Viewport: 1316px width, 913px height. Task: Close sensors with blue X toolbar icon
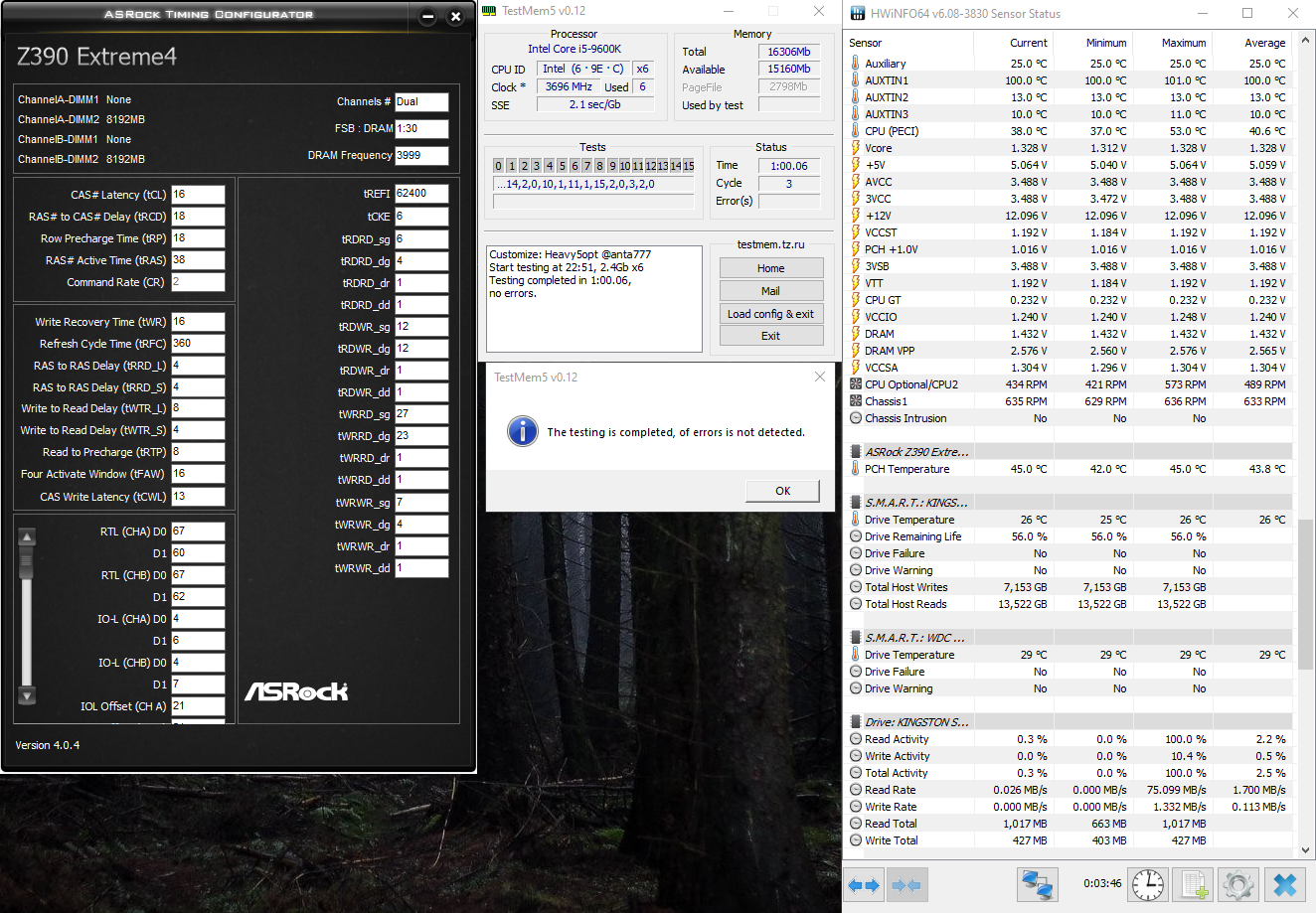click(x=1285, y=884)
